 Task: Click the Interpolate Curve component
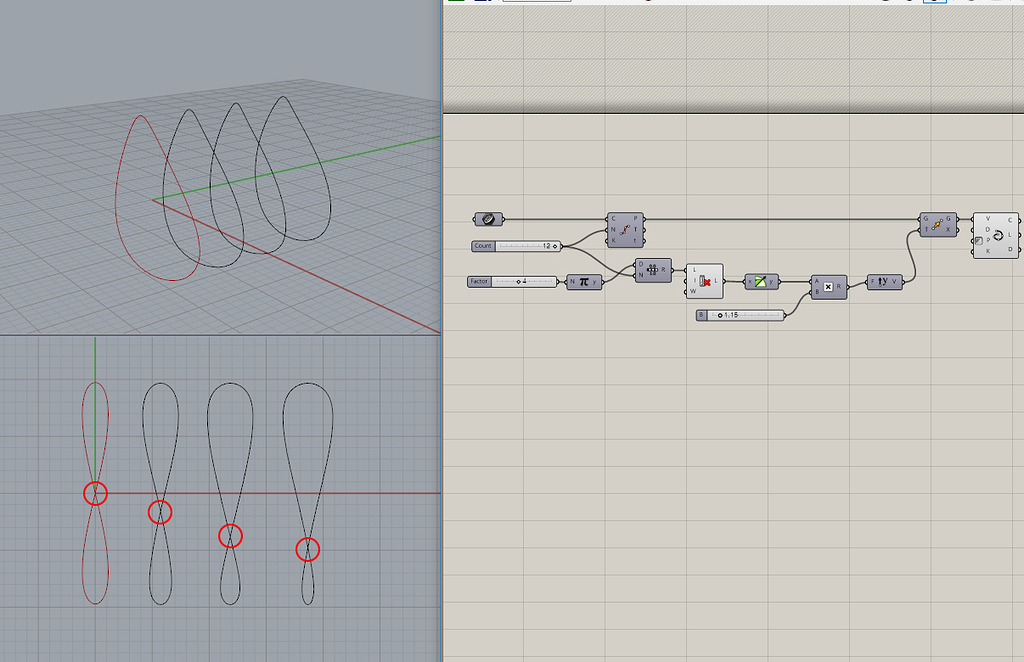(x=996, y=233)
